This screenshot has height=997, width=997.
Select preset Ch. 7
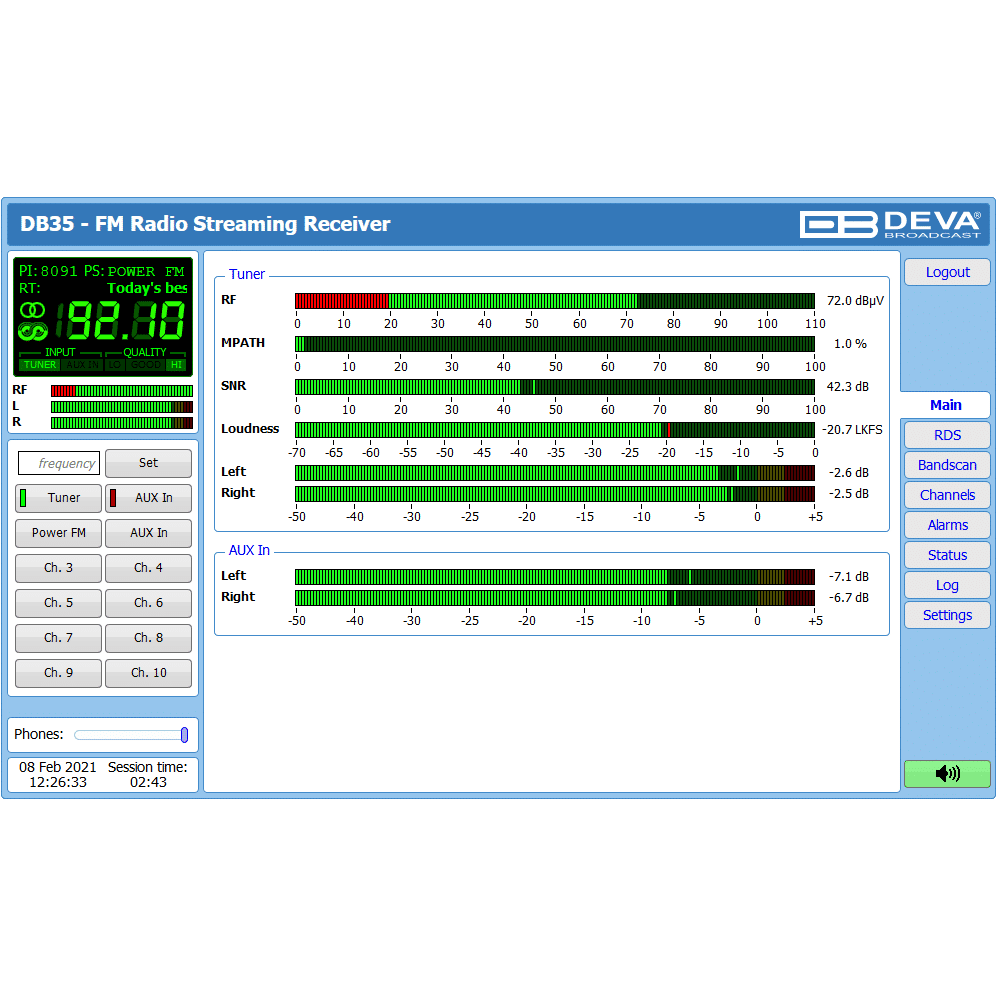pyautogui.click(x=58, y=638)
